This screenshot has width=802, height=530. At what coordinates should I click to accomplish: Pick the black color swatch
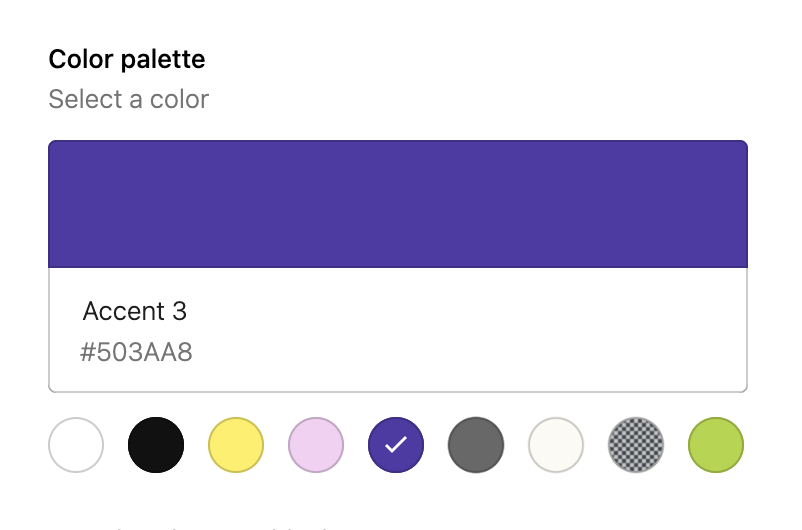click(156, 445)
